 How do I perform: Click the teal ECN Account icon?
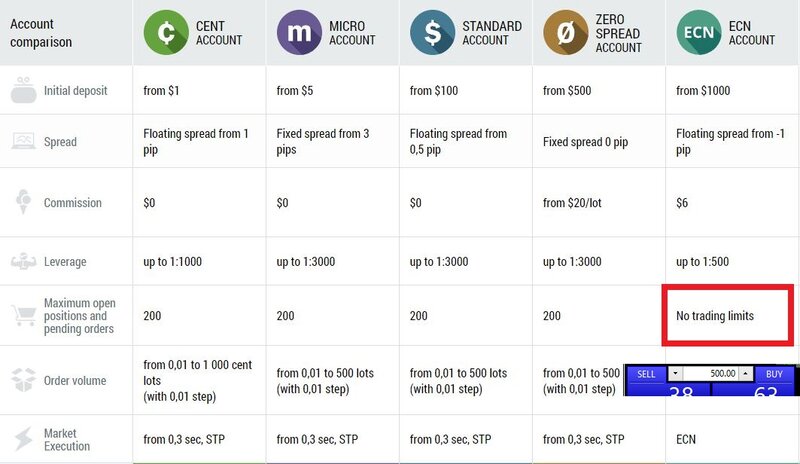point(699,33)
